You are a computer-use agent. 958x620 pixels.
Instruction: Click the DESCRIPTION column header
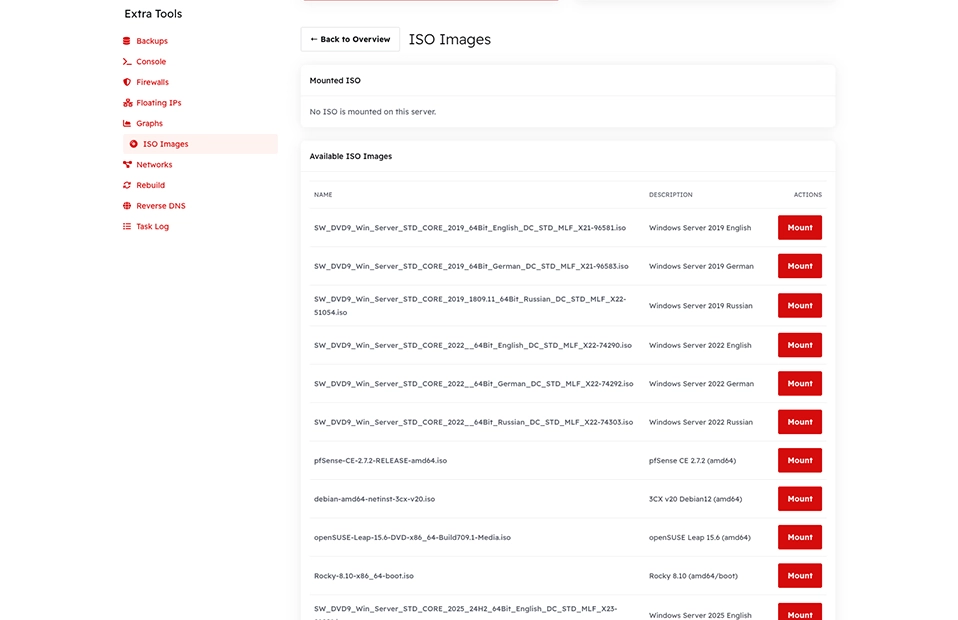[670, 195]
